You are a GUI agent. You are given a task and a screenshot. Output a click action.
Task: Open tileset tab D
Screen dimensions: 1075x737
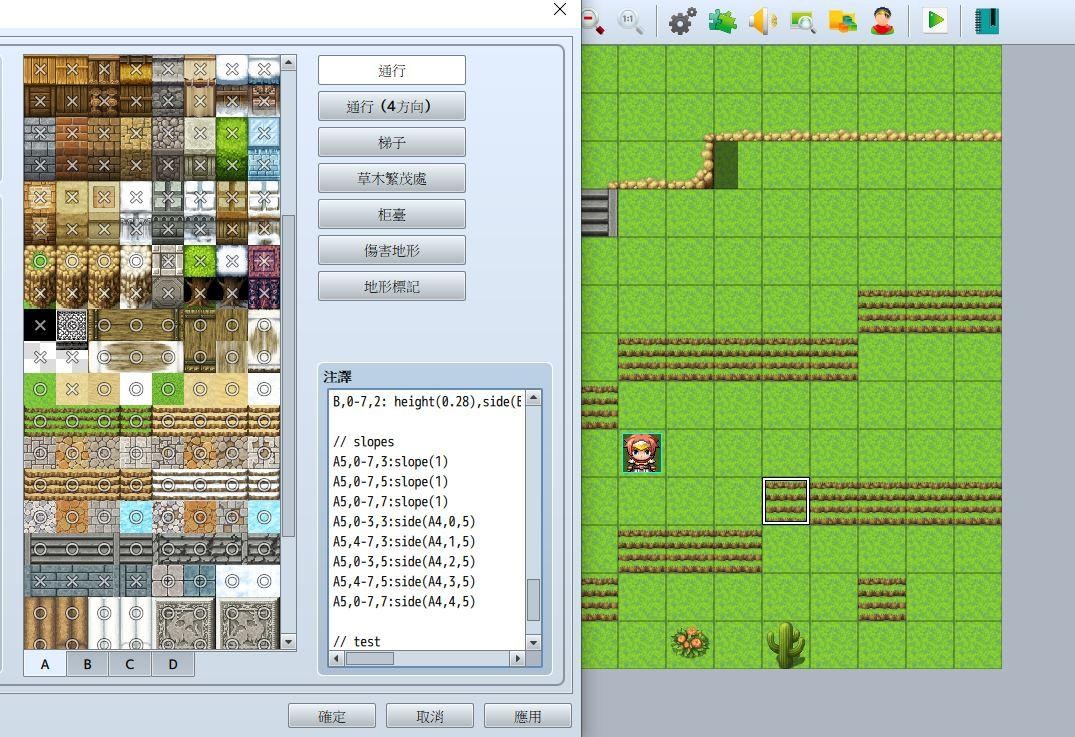pos(173,663)
